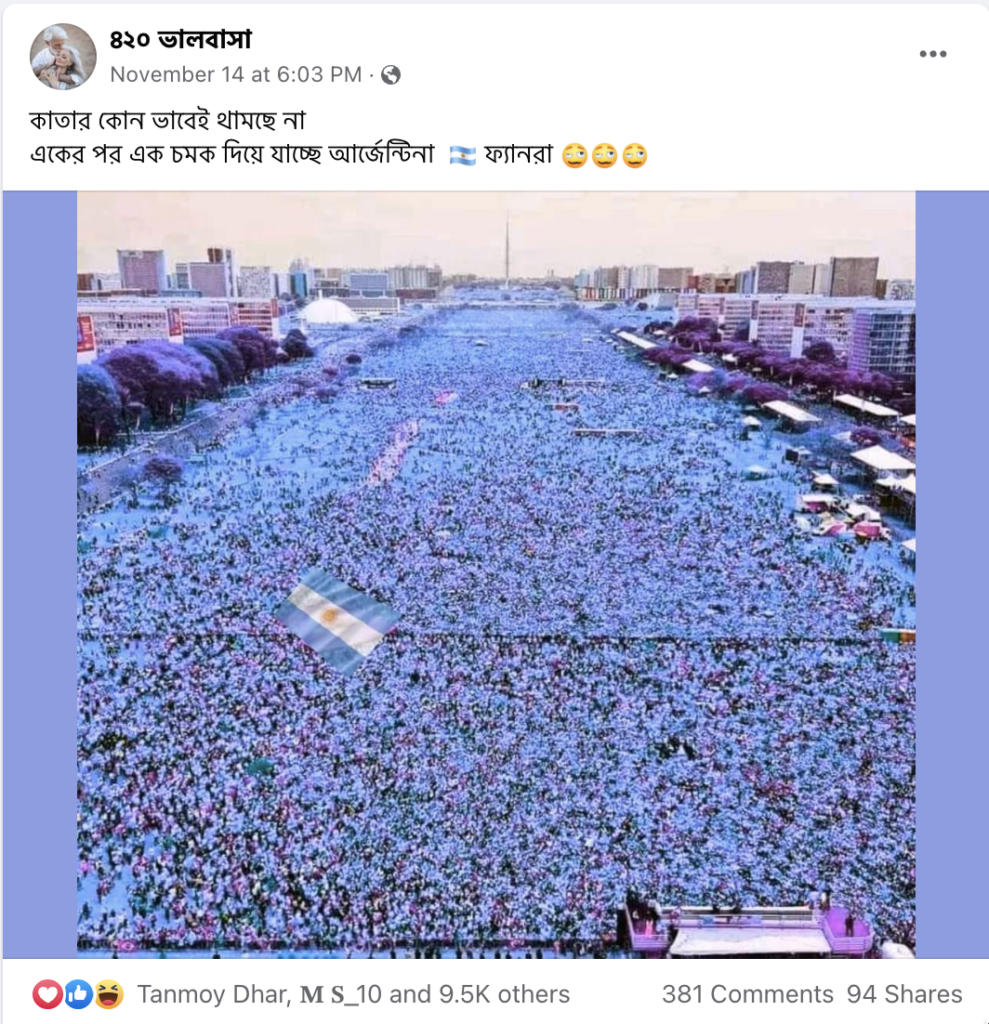View the 94 Shares list
The width and height of the screenshot is (989, 1024).
(904, 995)
